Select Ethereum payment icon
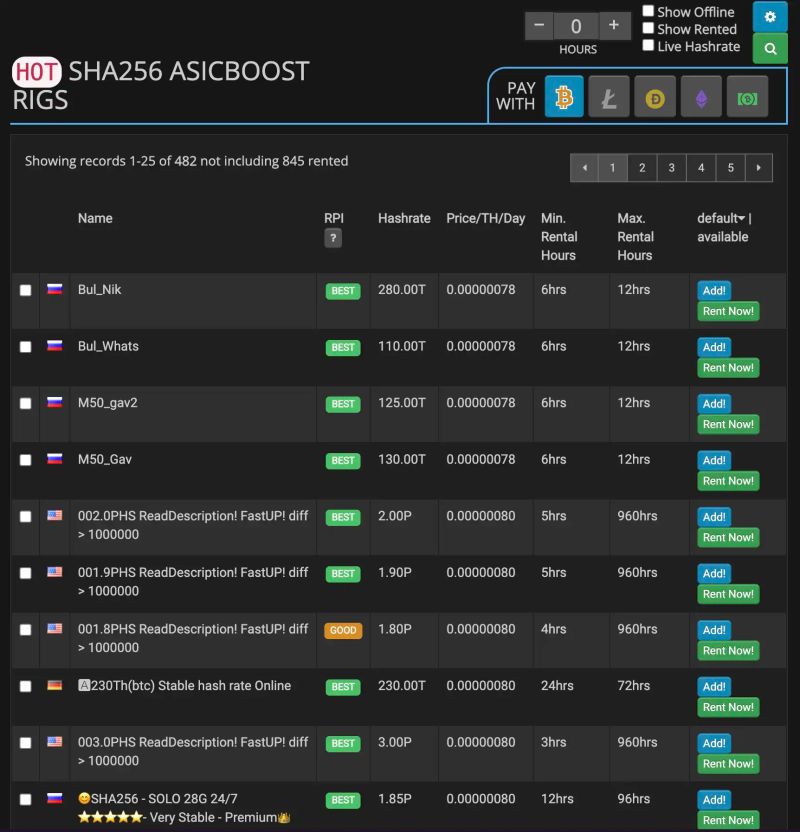 click(x=701, y=96)
